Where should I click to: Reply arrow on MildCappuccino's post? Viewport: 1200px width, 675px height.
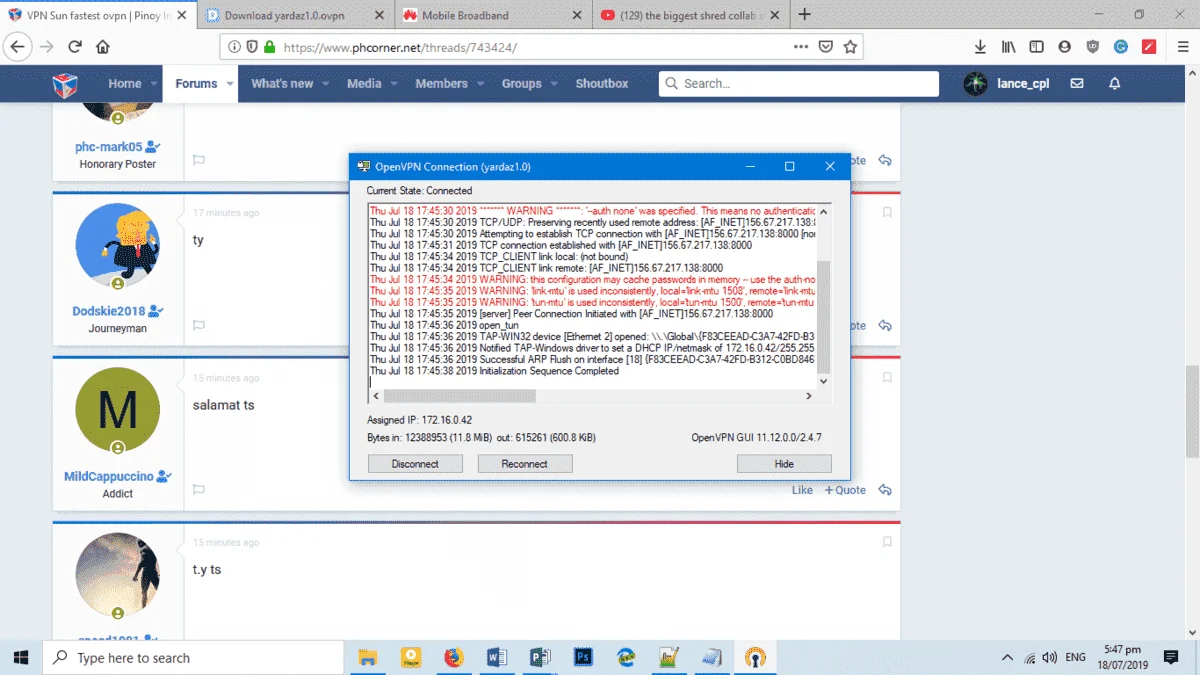885,490
